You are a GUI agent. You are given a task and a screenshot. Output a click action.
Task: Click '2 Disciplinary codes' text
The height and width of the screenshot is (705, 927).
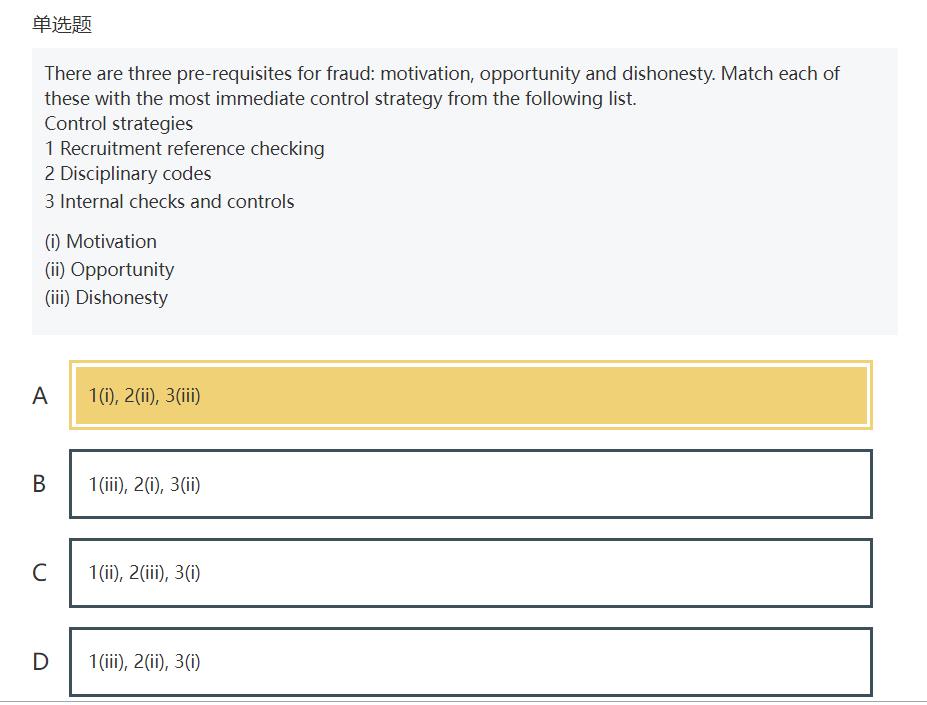pos(128,174)
